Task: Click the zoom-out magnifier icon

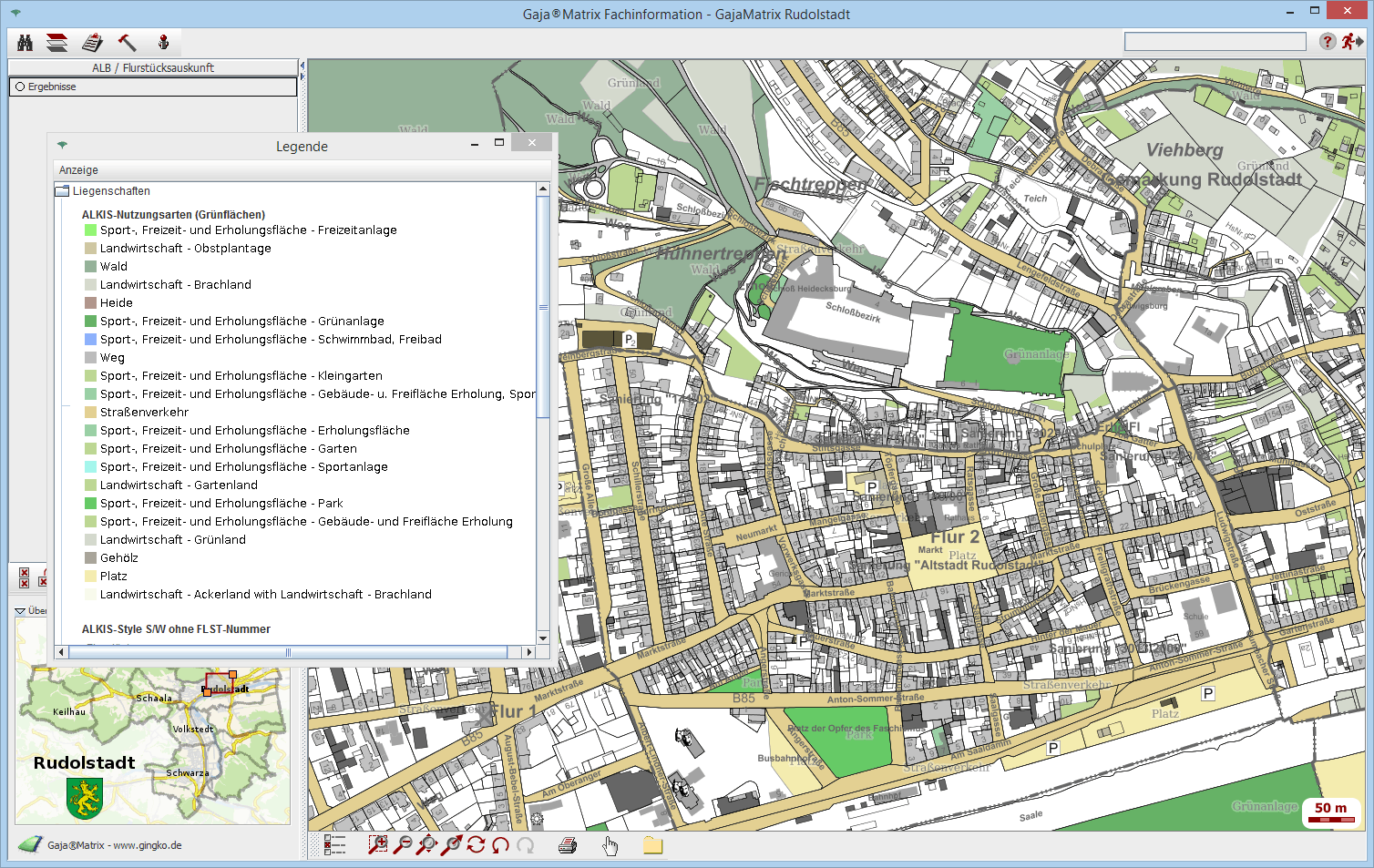Action: click(402, 845)
